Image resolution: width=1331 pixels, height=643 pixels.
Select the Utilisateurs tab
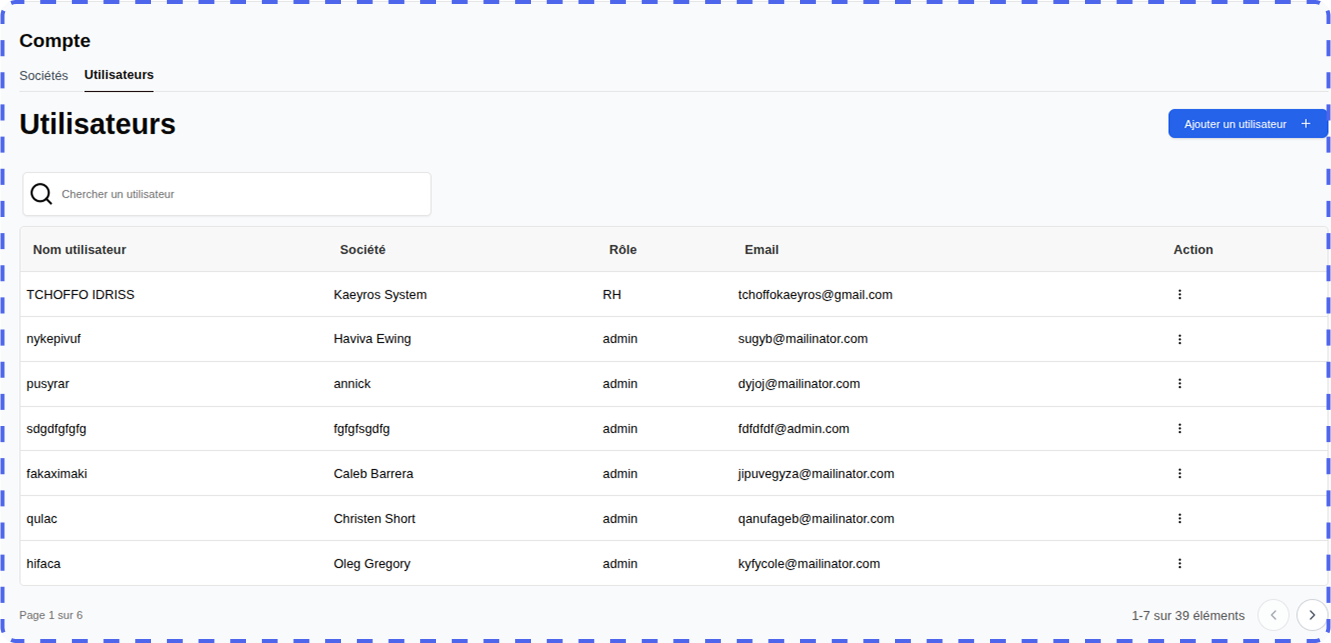pos(119,76)
